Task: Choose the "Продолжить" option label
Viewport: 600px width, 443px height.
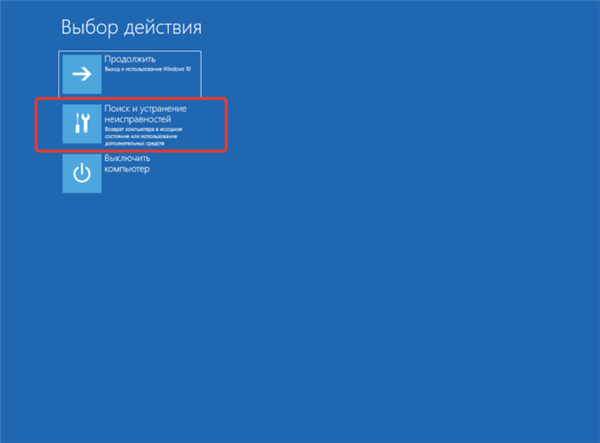Action: coord(130,59)
